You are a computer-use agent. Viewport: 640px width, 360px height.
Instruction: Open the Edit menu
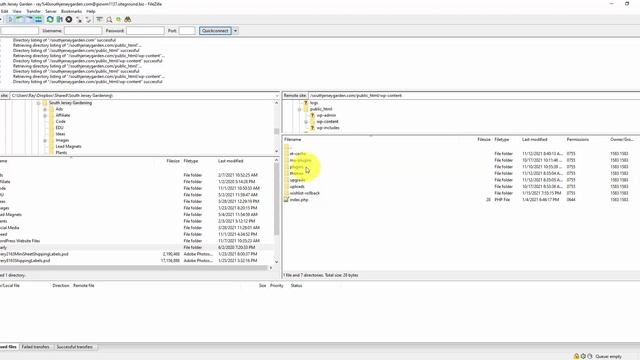4,11
